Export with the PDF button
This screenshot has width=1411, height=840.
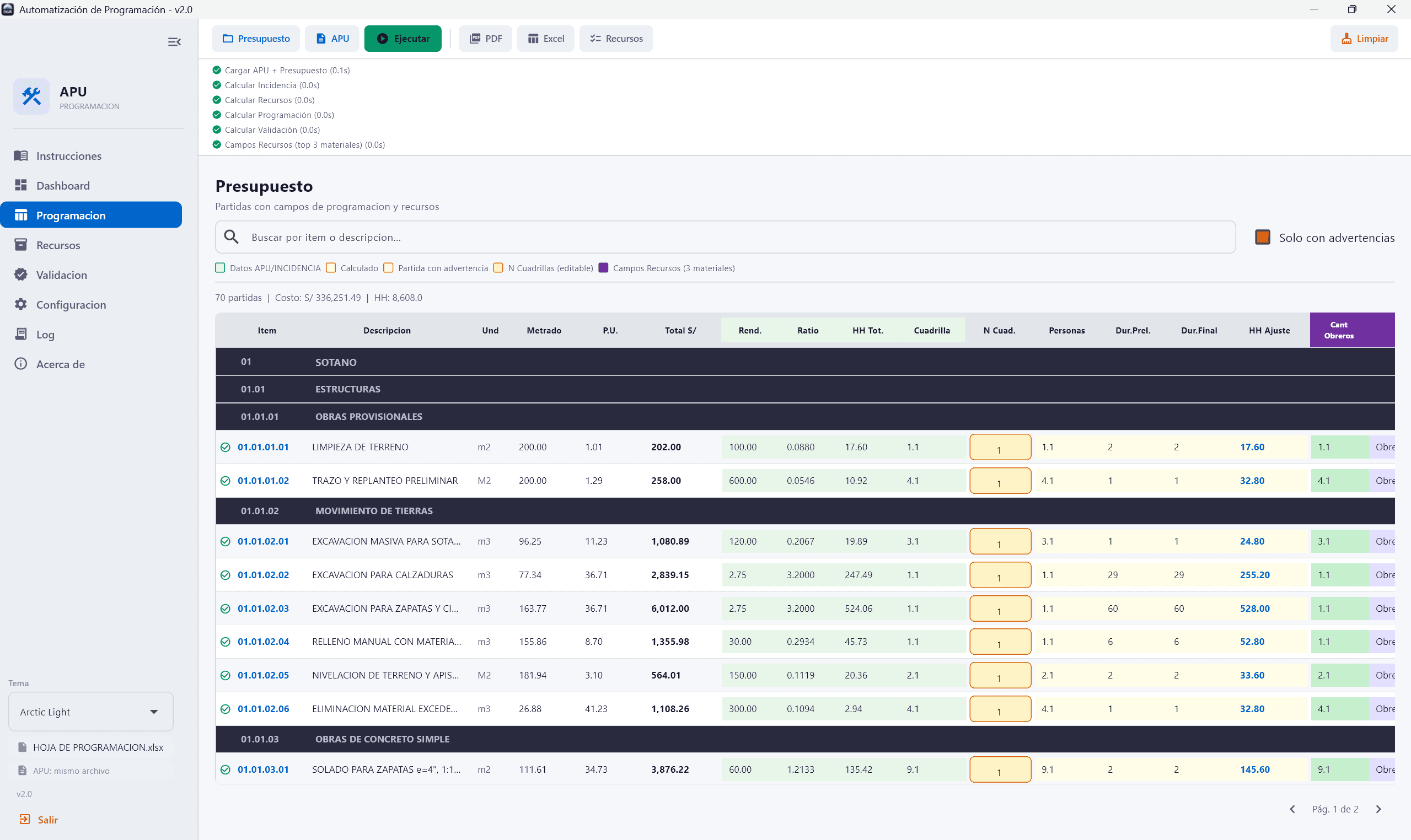click(x=485, y=39)
